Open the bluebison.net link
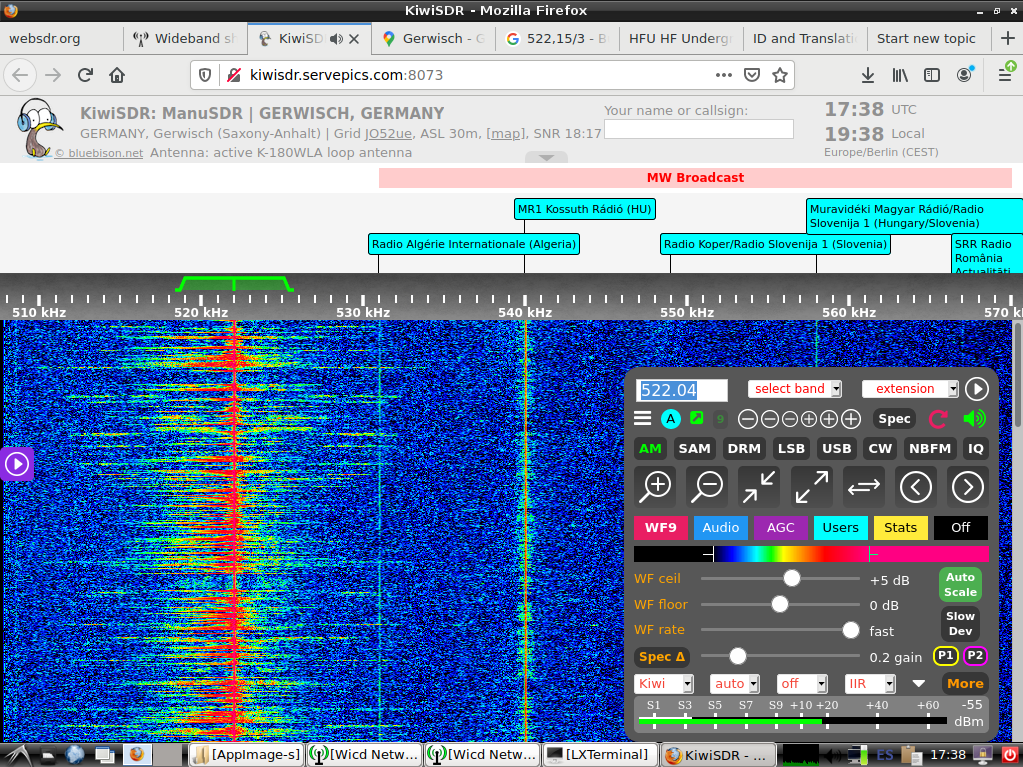The width and height of the screenshot is (1023, 767). click(x=99, y=153)
